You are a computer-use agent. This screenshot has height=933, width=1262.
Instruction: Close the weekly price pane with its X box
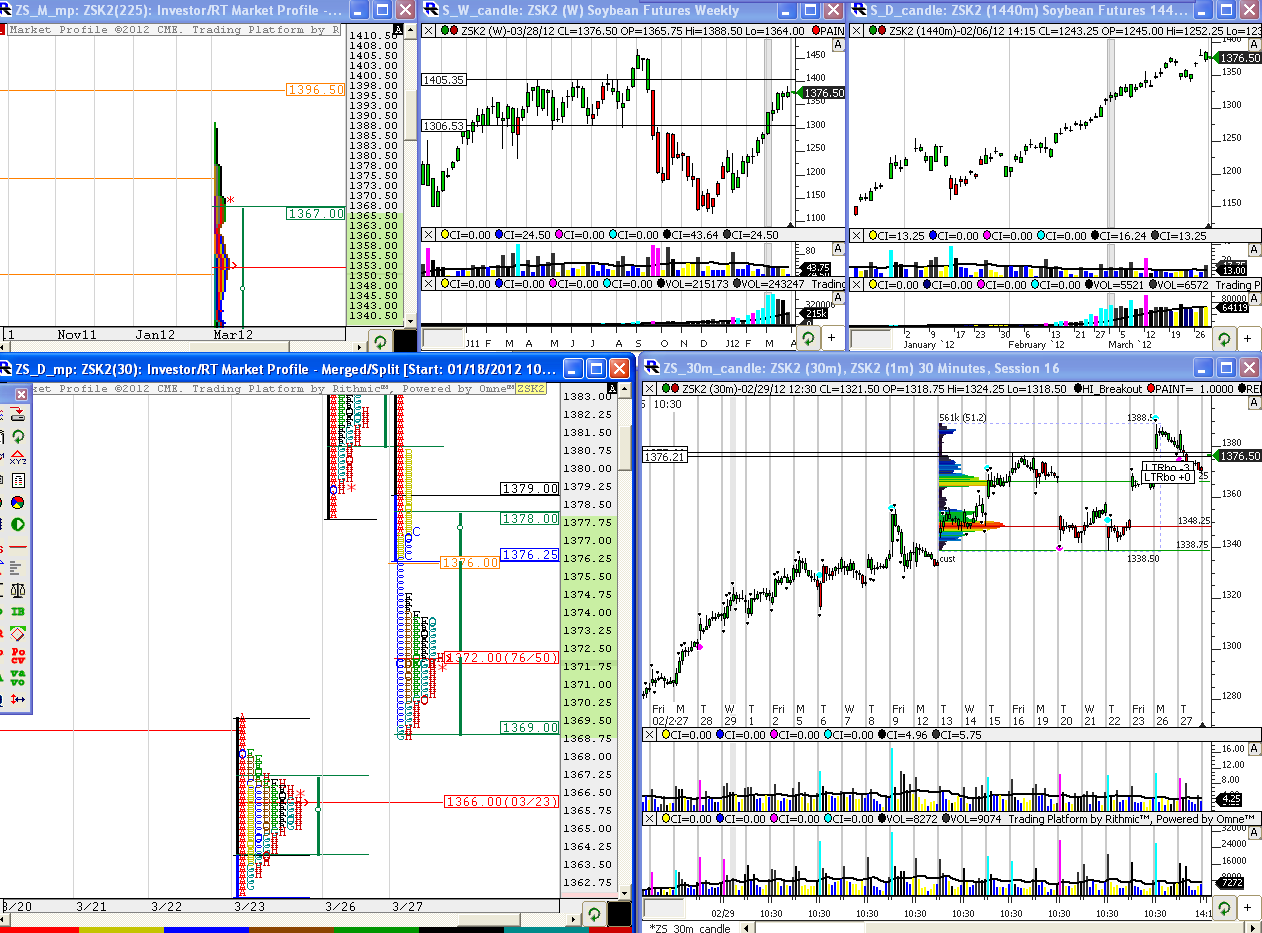(429, 30)
